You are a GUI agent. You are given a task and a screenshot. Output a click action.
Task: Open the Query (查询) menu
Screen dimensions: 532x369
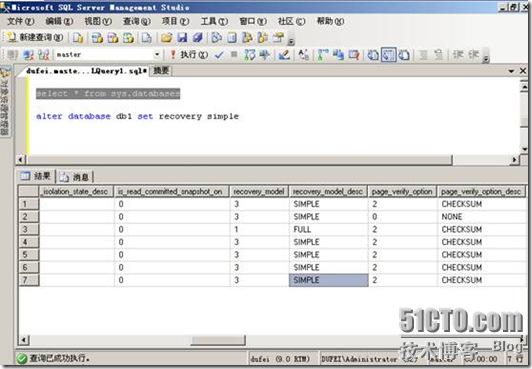click(x=137, y=21)
